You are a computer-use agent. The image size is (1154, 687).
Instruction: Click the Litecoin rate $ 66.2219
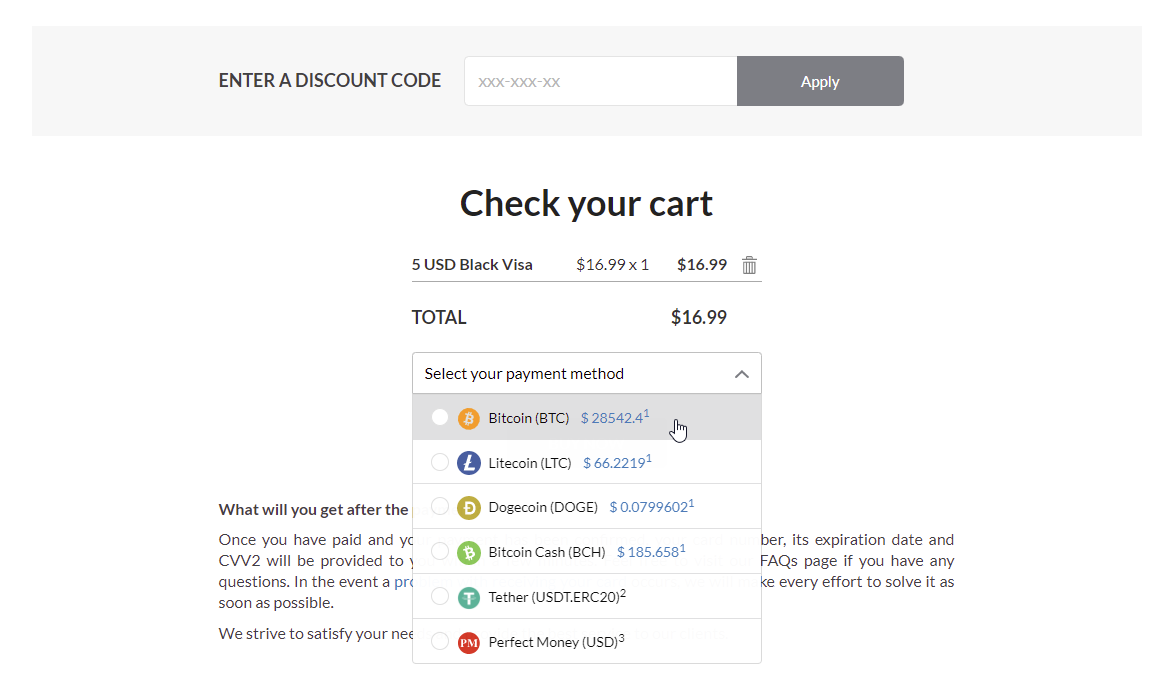(x=617, y=462)
